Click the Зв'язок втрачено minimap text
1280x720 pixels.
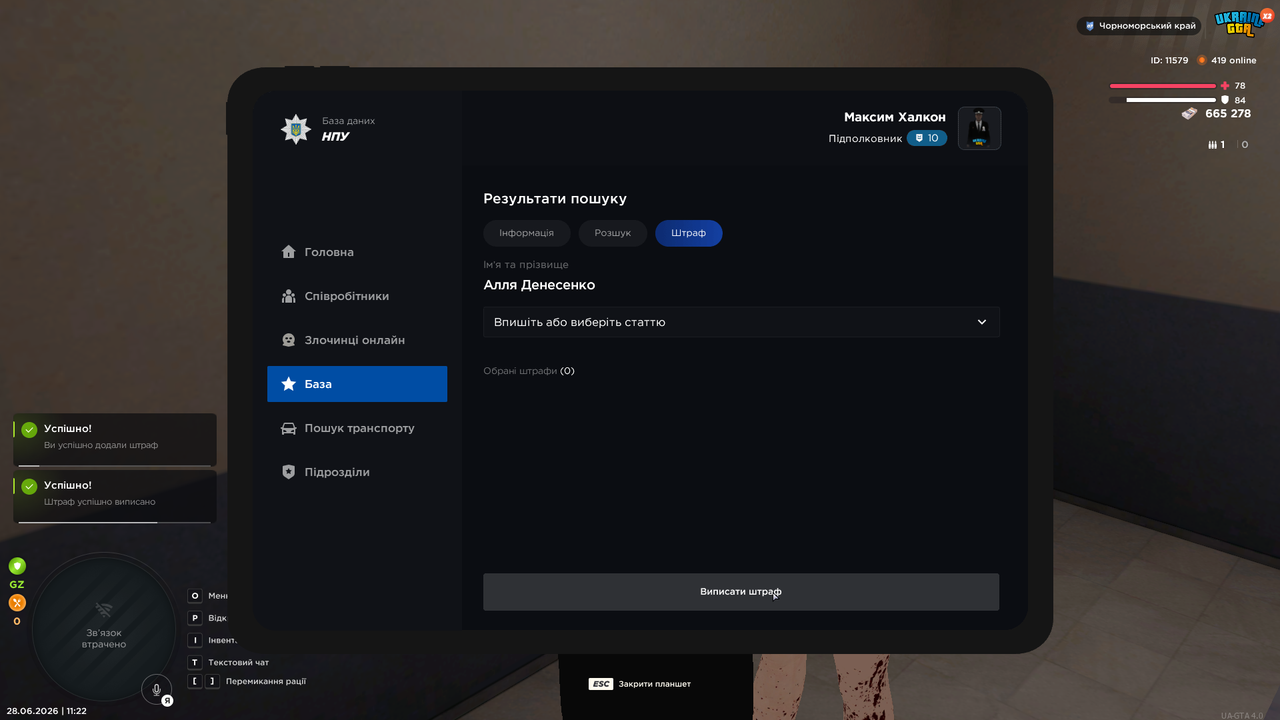coord(104,638)
